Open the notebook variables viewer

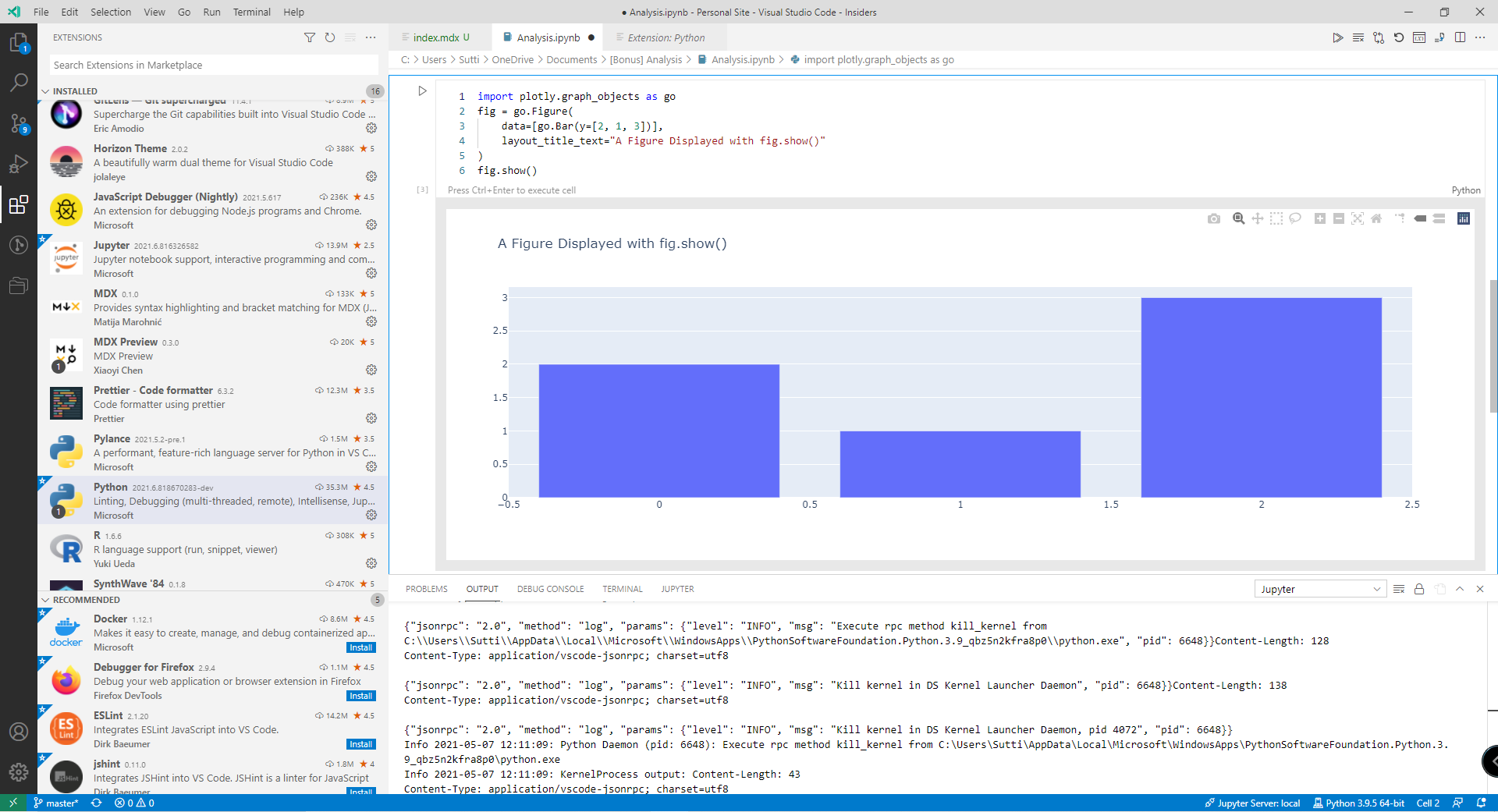(x=1419, y=37)
